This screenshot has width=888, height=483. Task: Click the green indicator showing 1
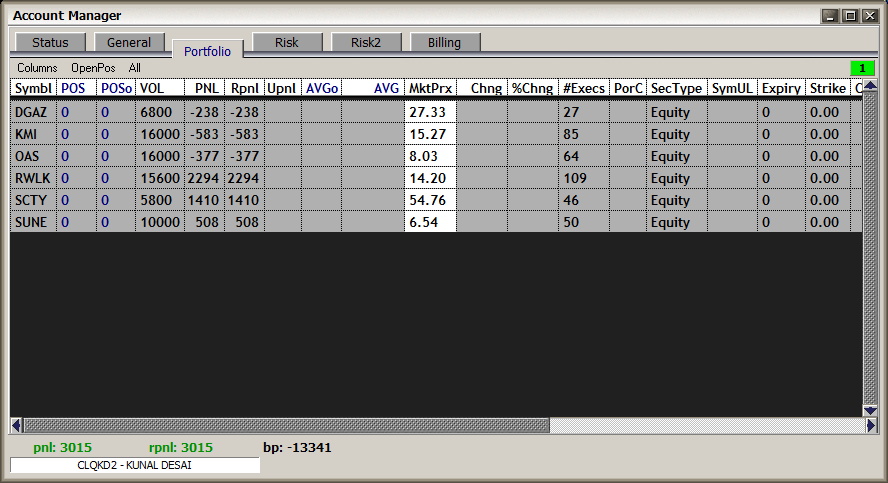(x=862, y=68)
